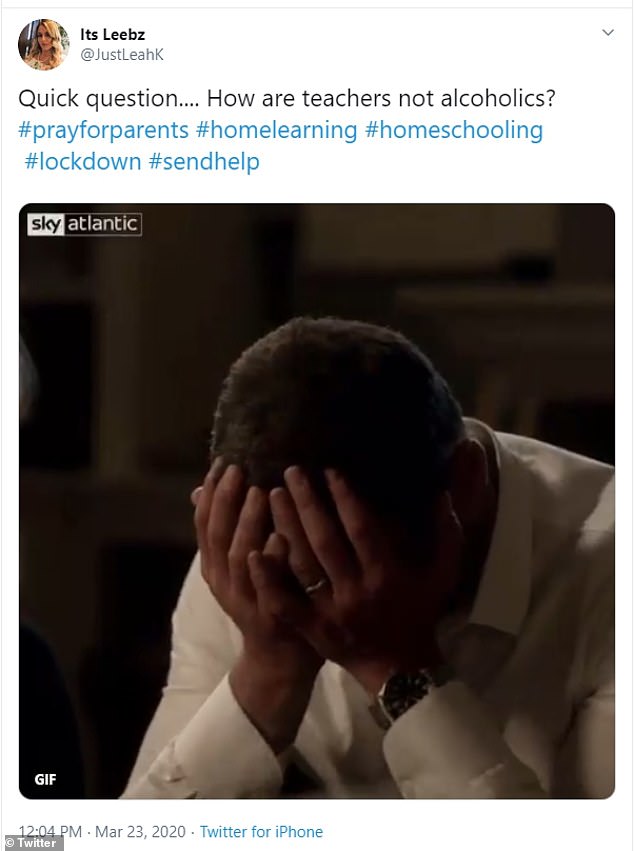Click the wedding ring in the GIF
The image size is (634, 851).
[316, 586]
